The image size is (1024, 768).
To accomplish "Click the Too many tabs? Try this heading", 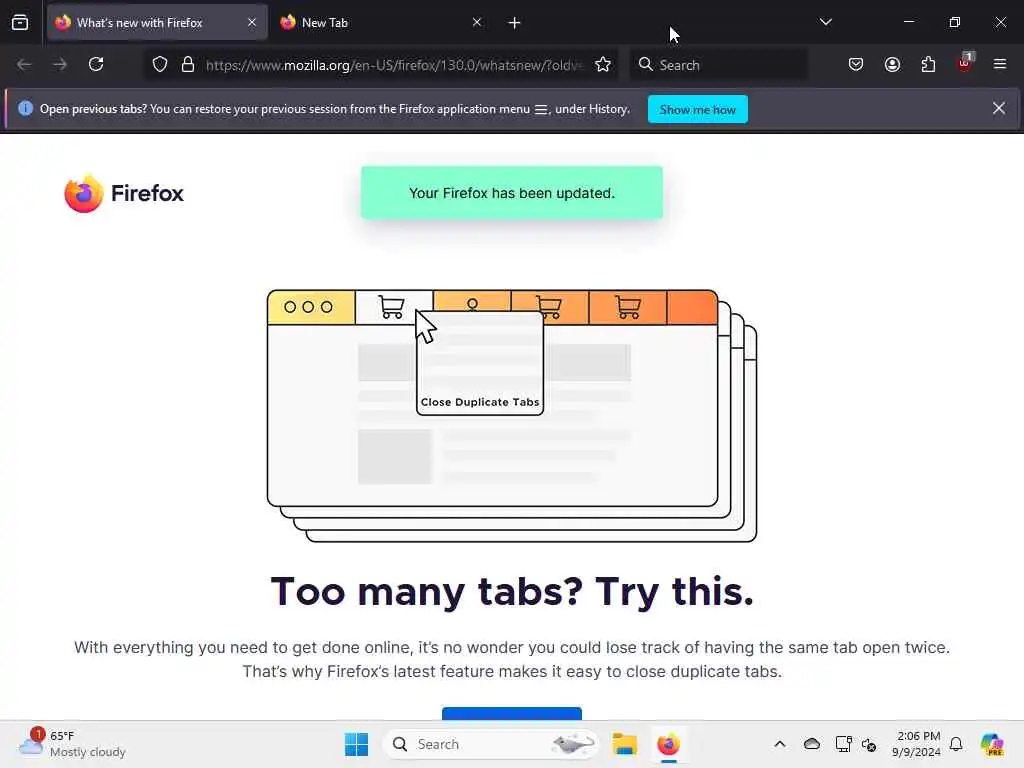I will click(x=512, y=592).
